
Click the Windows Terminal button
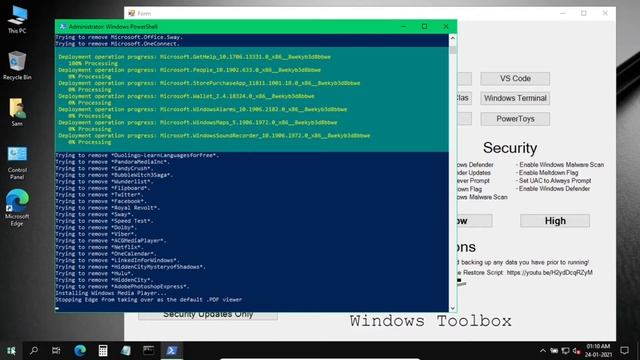pos(515,98)
